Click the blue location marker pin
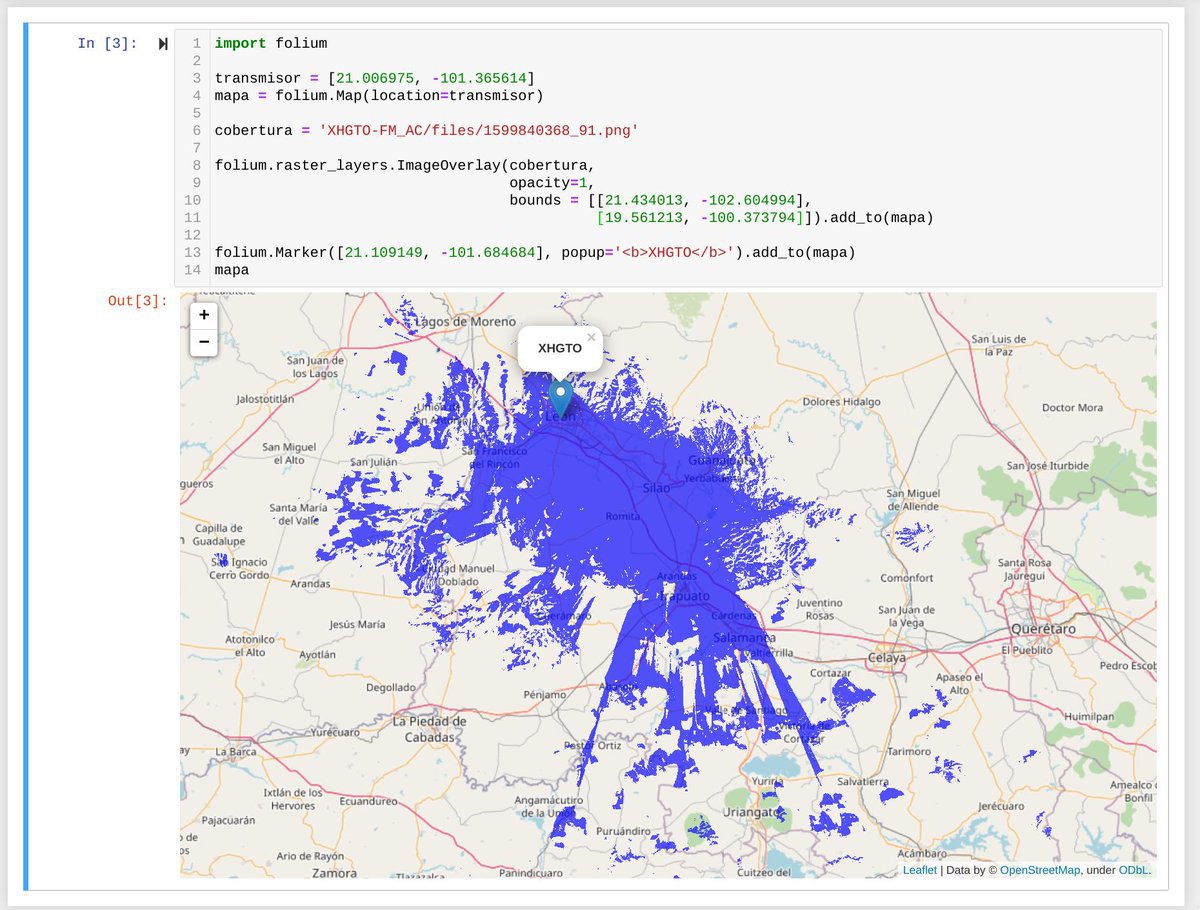 [x=561, y=398]
